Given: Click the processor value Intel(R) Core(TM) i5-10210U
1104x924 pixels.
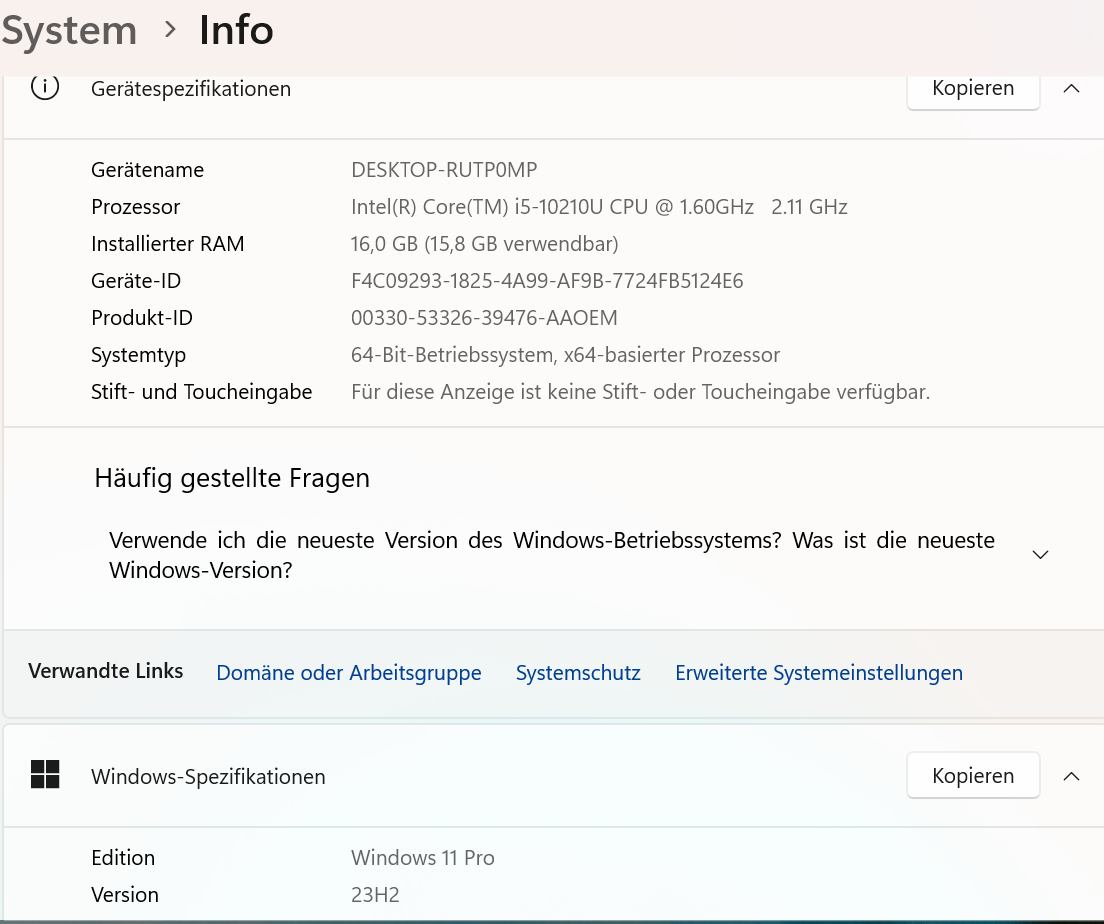Looking at the screenshot, I should 599,207.
